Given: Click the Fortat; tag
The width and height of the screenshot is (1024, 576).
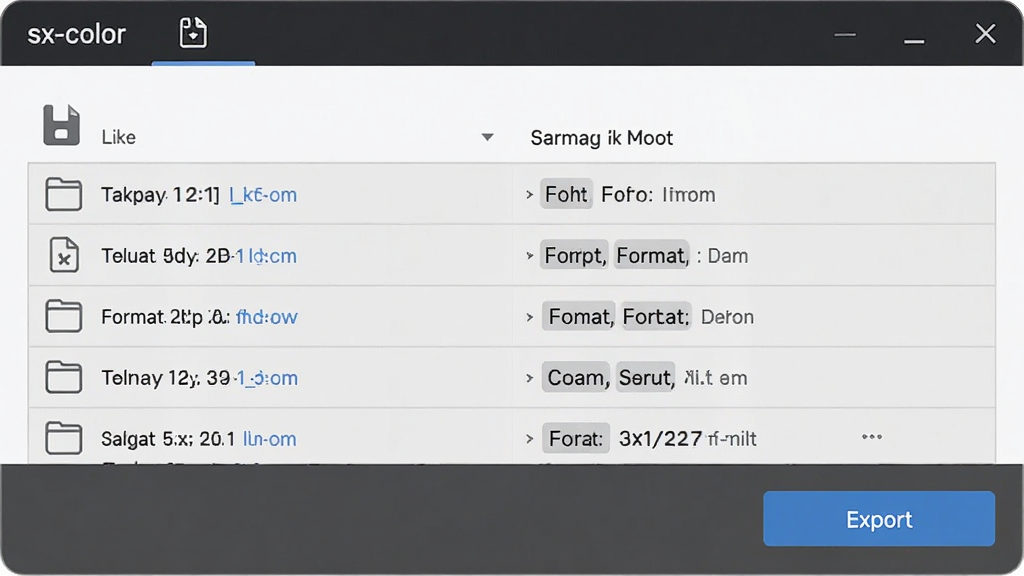Looking at the screenshot, I should click(x=656, y=317).
